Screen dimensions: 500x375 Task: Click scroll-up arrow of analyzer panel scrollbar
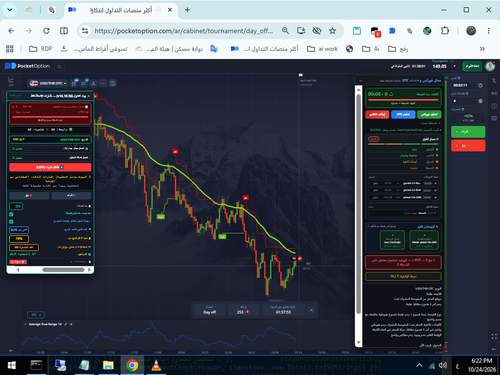coord(359,89)
